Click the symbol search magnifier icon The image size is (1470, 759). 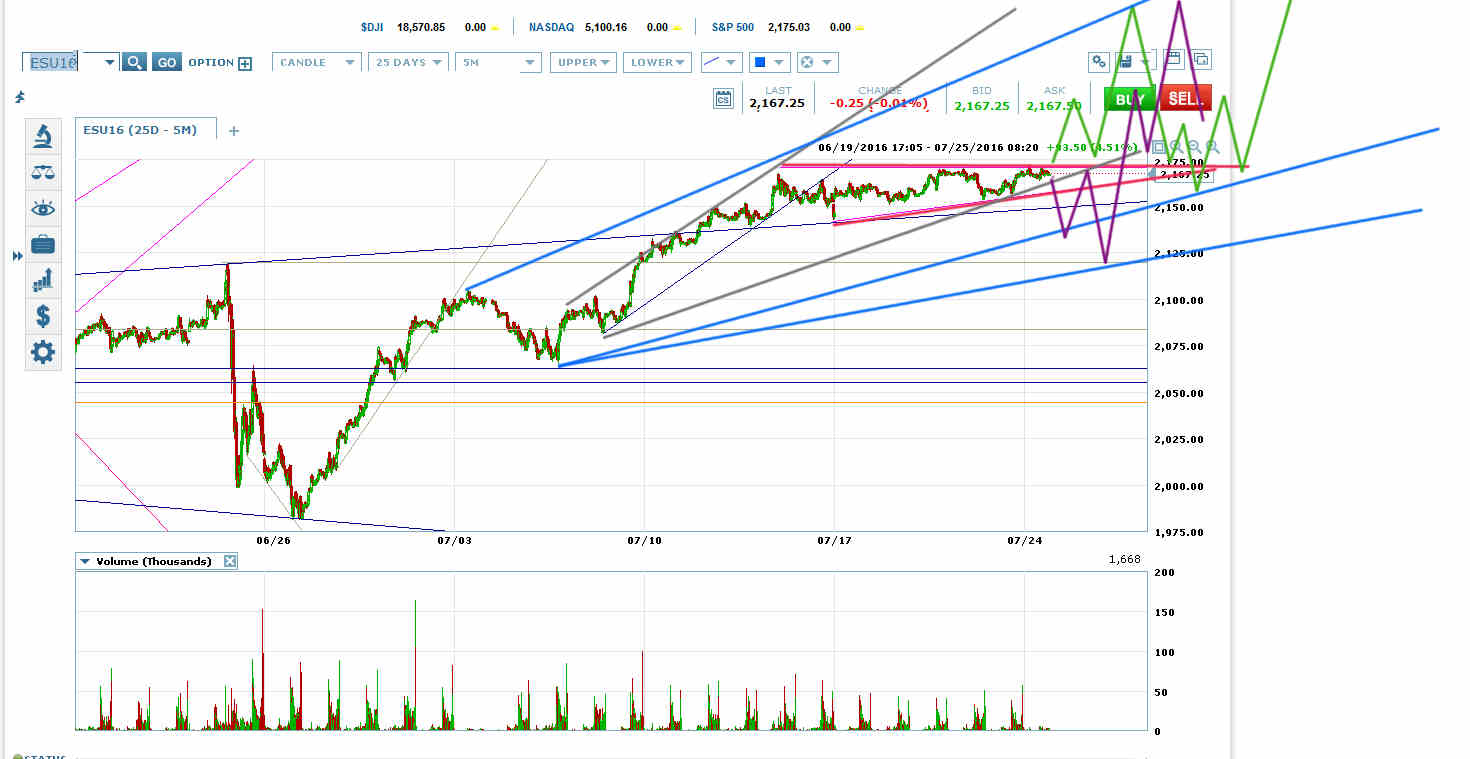click(x=134, y=62)
